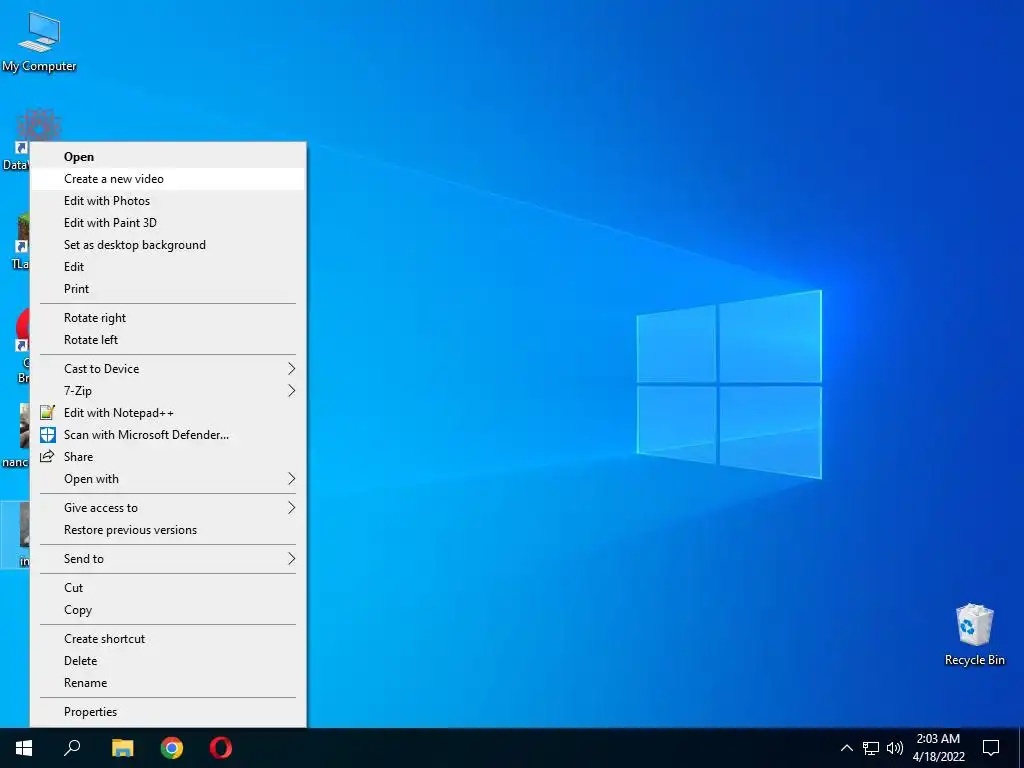Image resolution: width=1024 pixels, height=768 pixels.
Task: Open Properties from context menu
Action: point(168,712)
